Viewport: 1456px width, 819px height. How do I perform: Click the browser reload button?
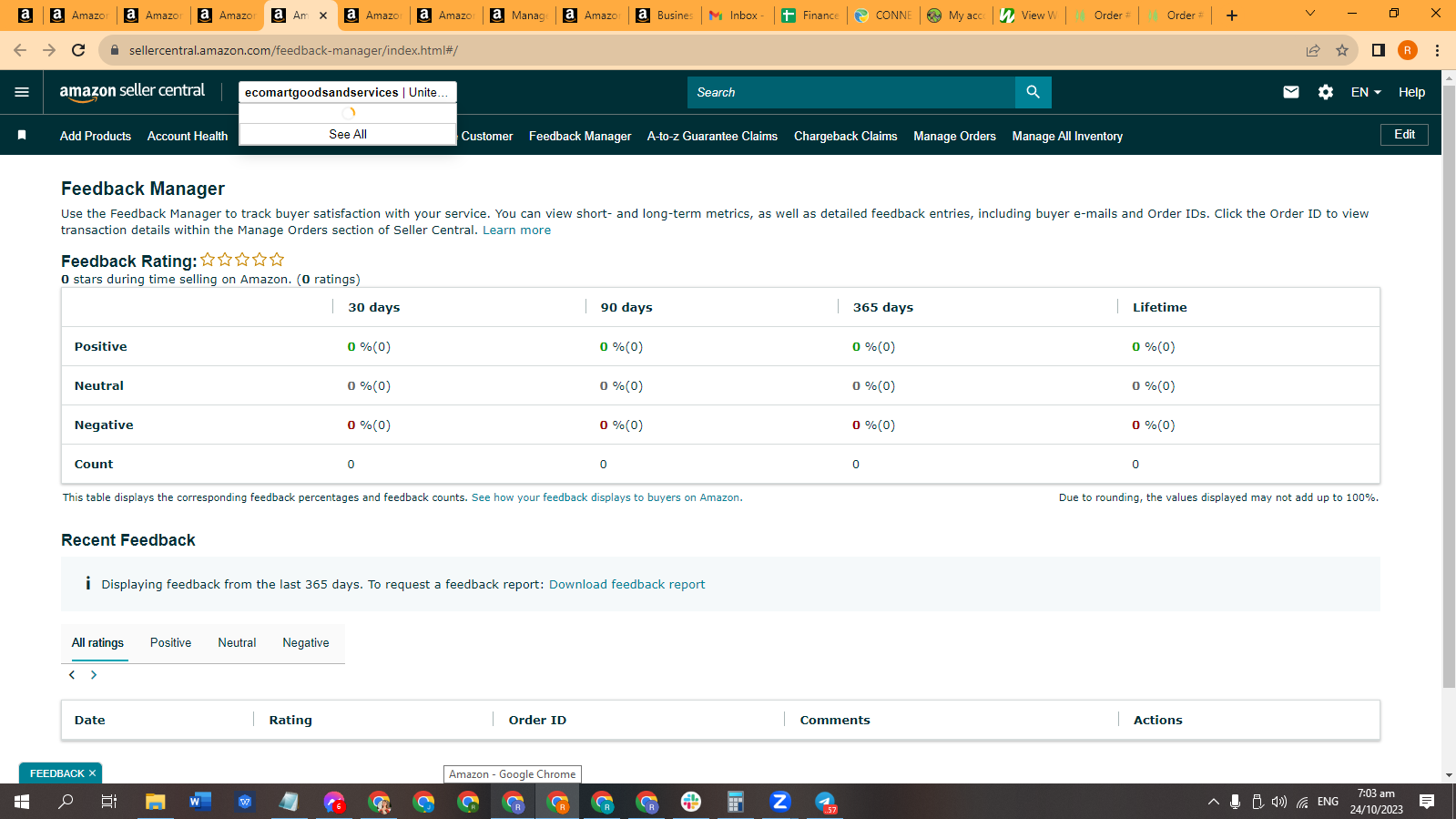(78, 50)
